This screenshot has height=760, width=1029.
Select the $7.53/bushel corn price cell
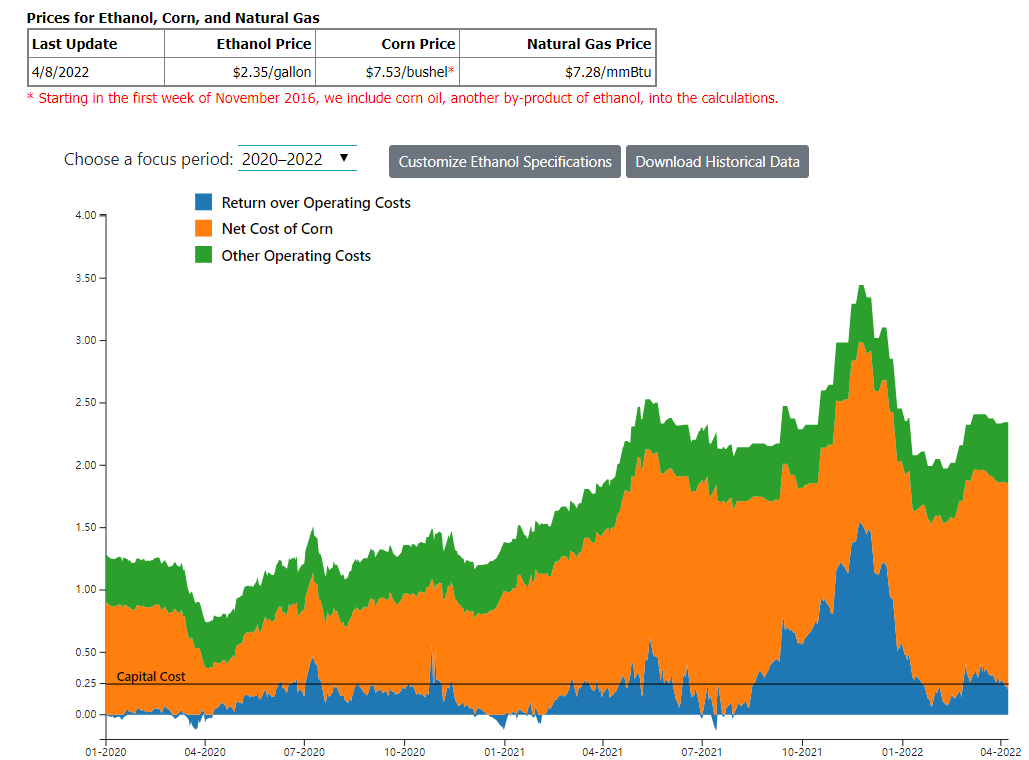[410, 72]
